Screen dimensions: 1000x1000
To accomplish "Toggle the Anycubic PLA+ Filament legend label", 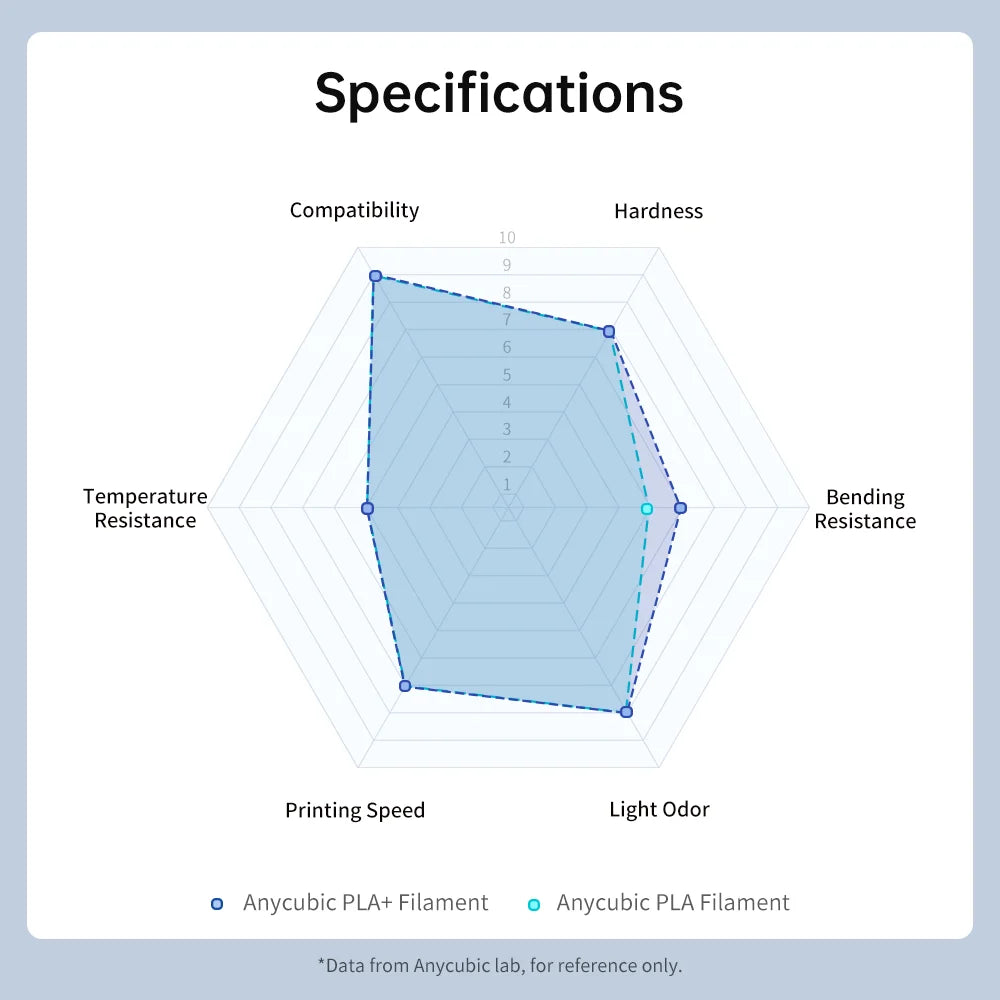I will (x=365, y=903).
